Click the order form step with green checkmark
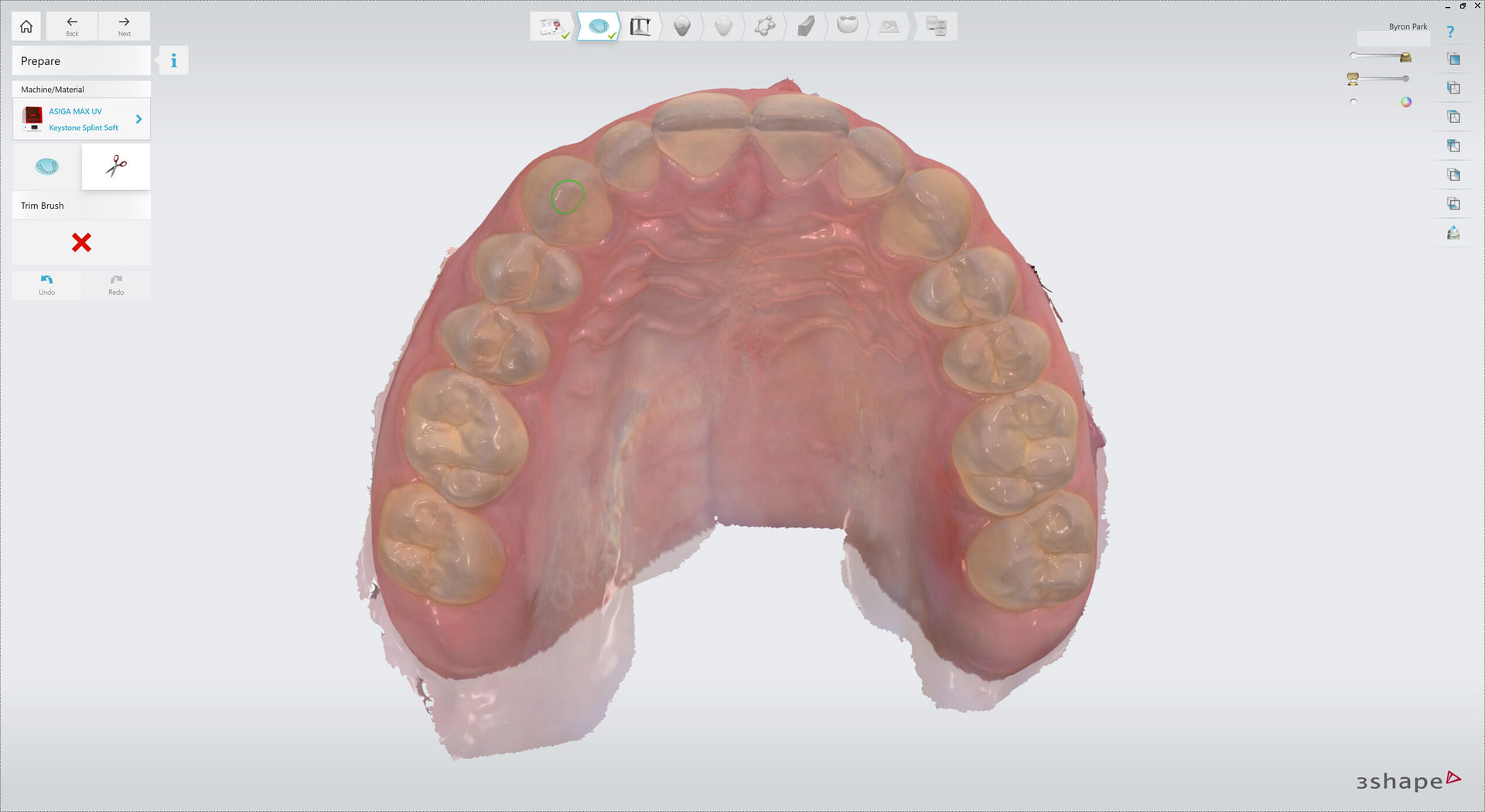 [551, 26]
